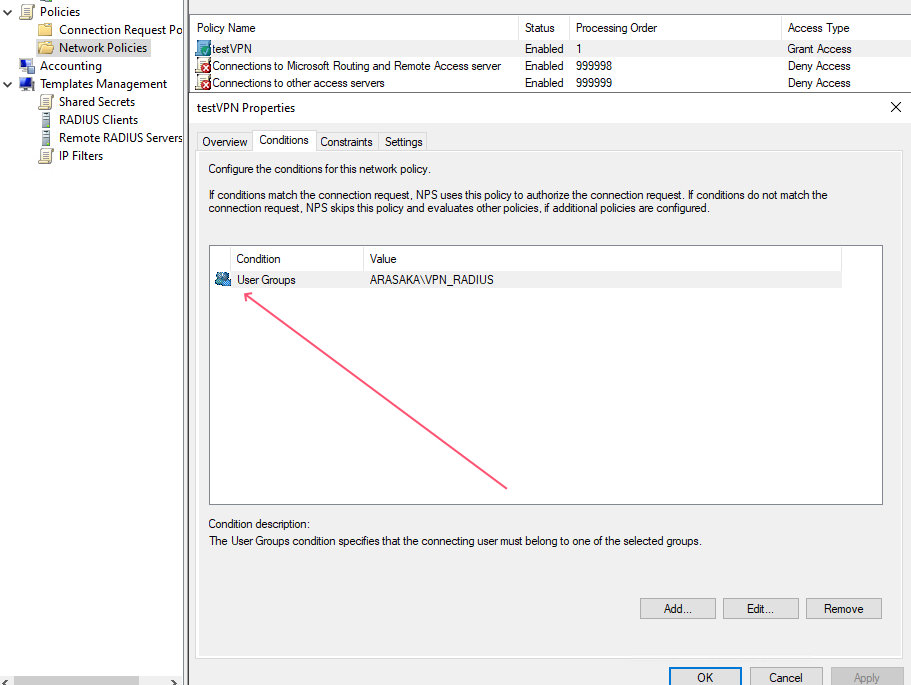
Task: Click the User Groups condition icon
Action: (223, 280)
